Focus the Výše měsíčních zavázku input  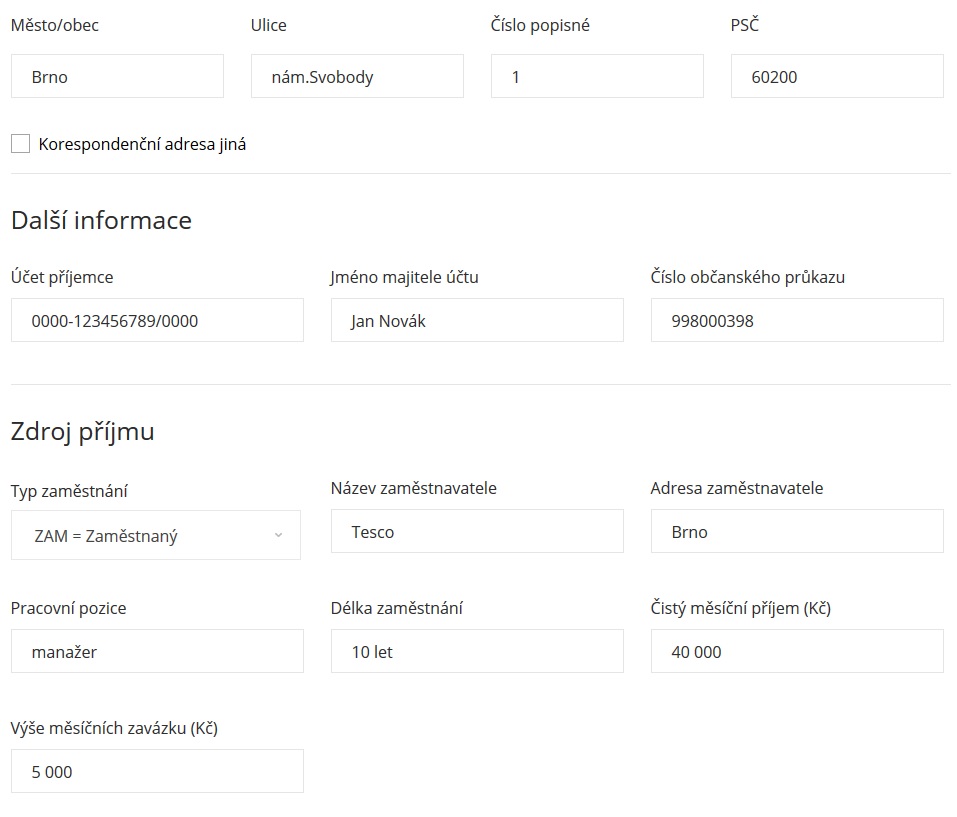[x=157, y=771]
